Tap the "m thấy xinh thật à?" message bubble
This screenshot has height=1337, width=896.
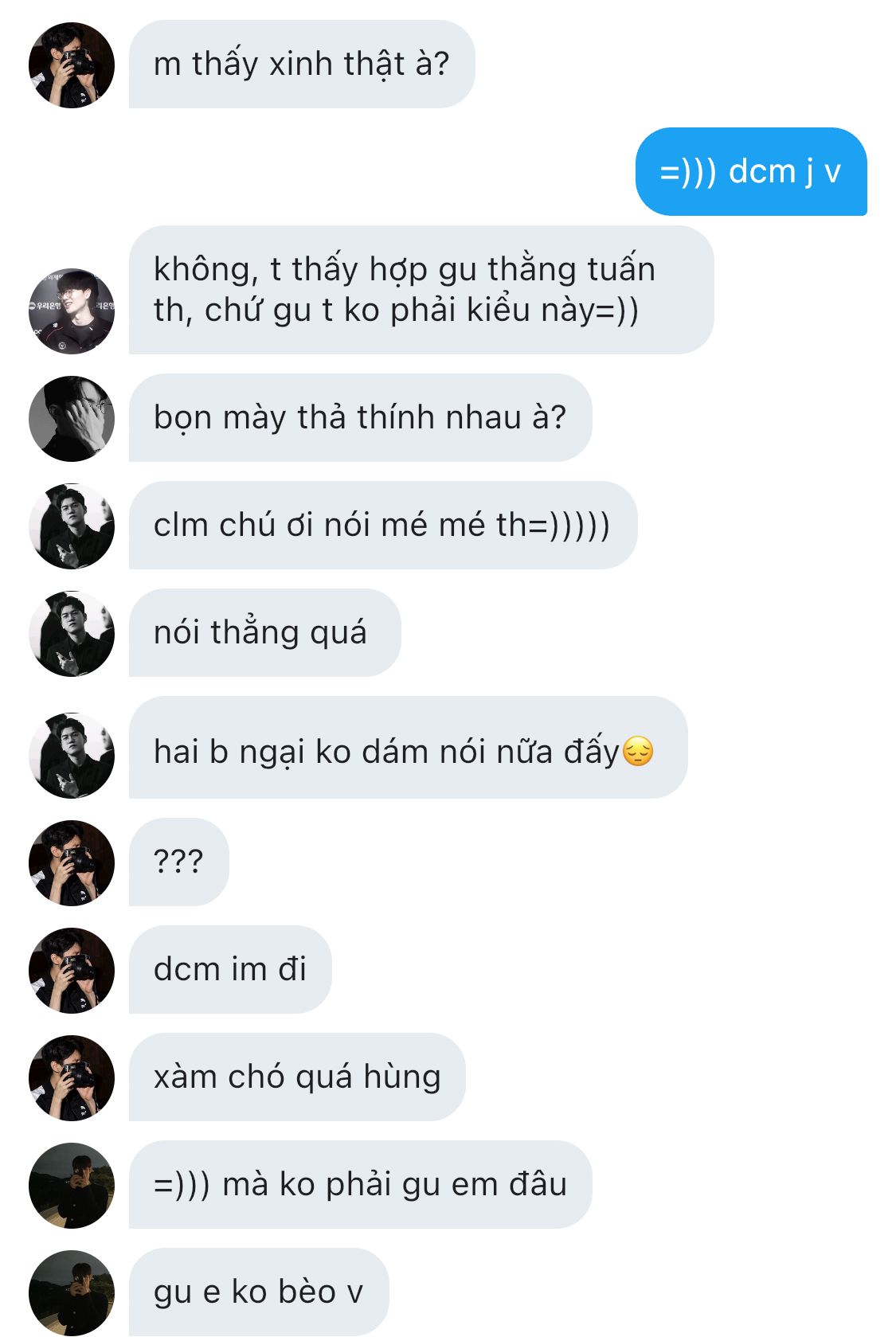coord(302,65)
